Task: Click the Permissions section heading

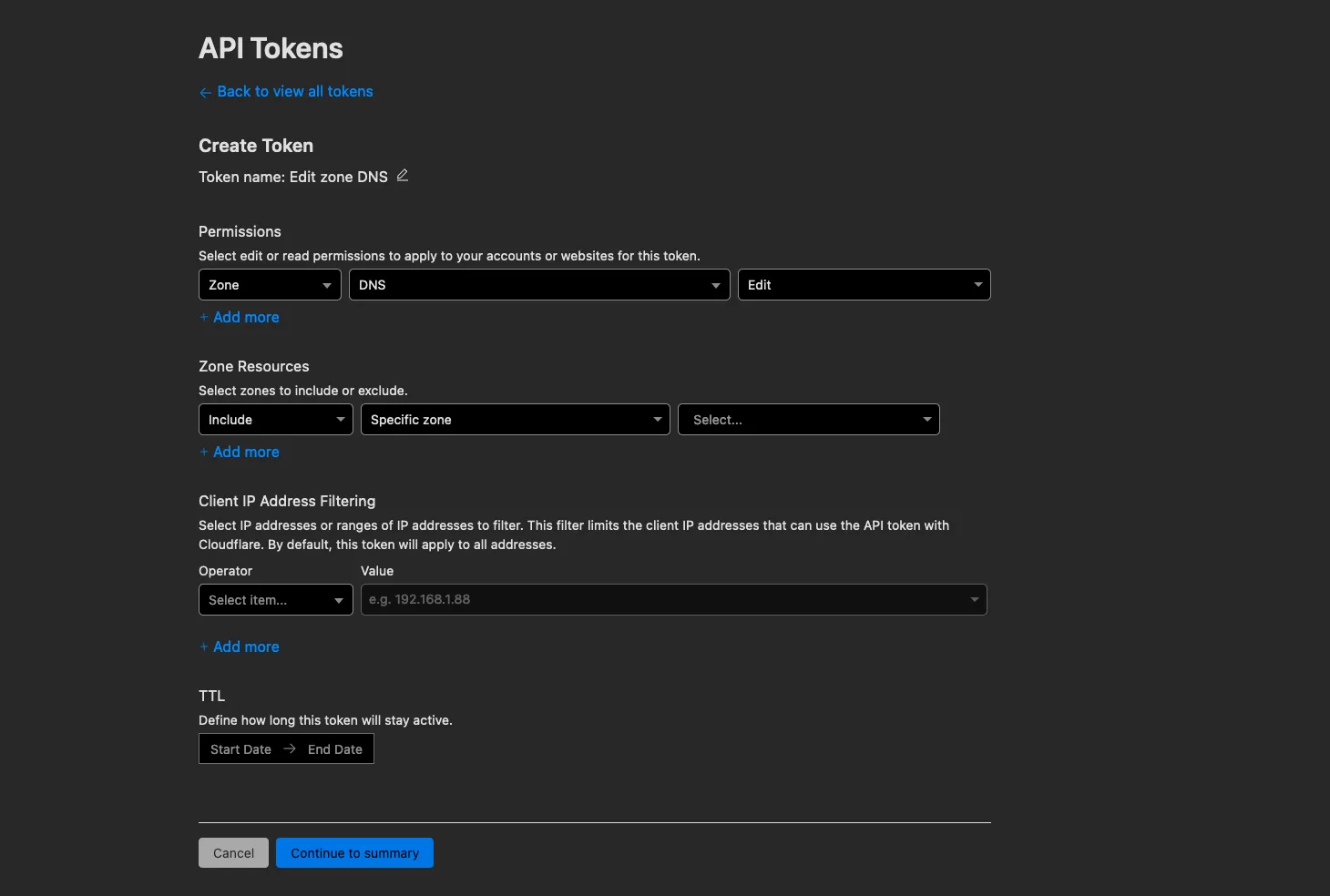Action: coord(240,231)
